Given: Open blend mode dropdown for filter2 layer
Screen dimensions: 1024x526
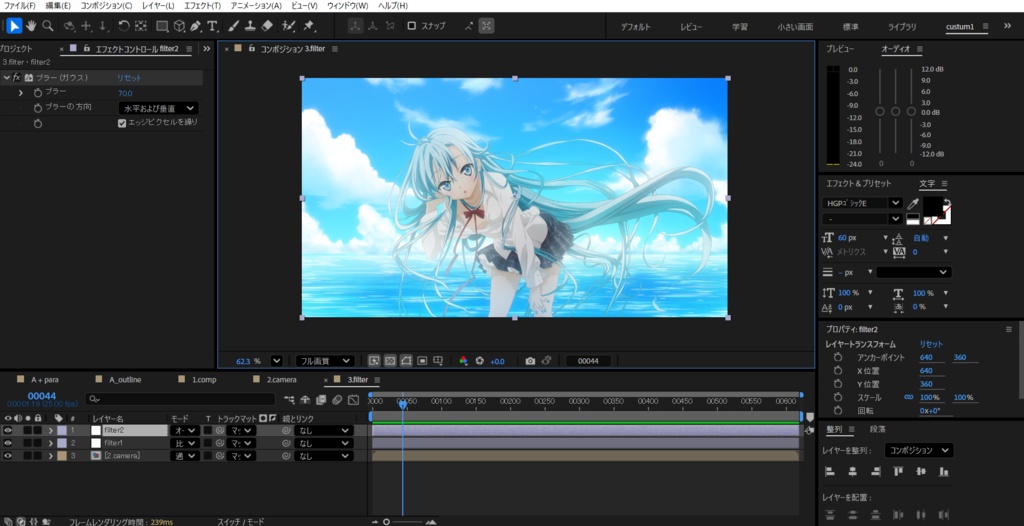Looking at the screenshot, I should point(184,431).
